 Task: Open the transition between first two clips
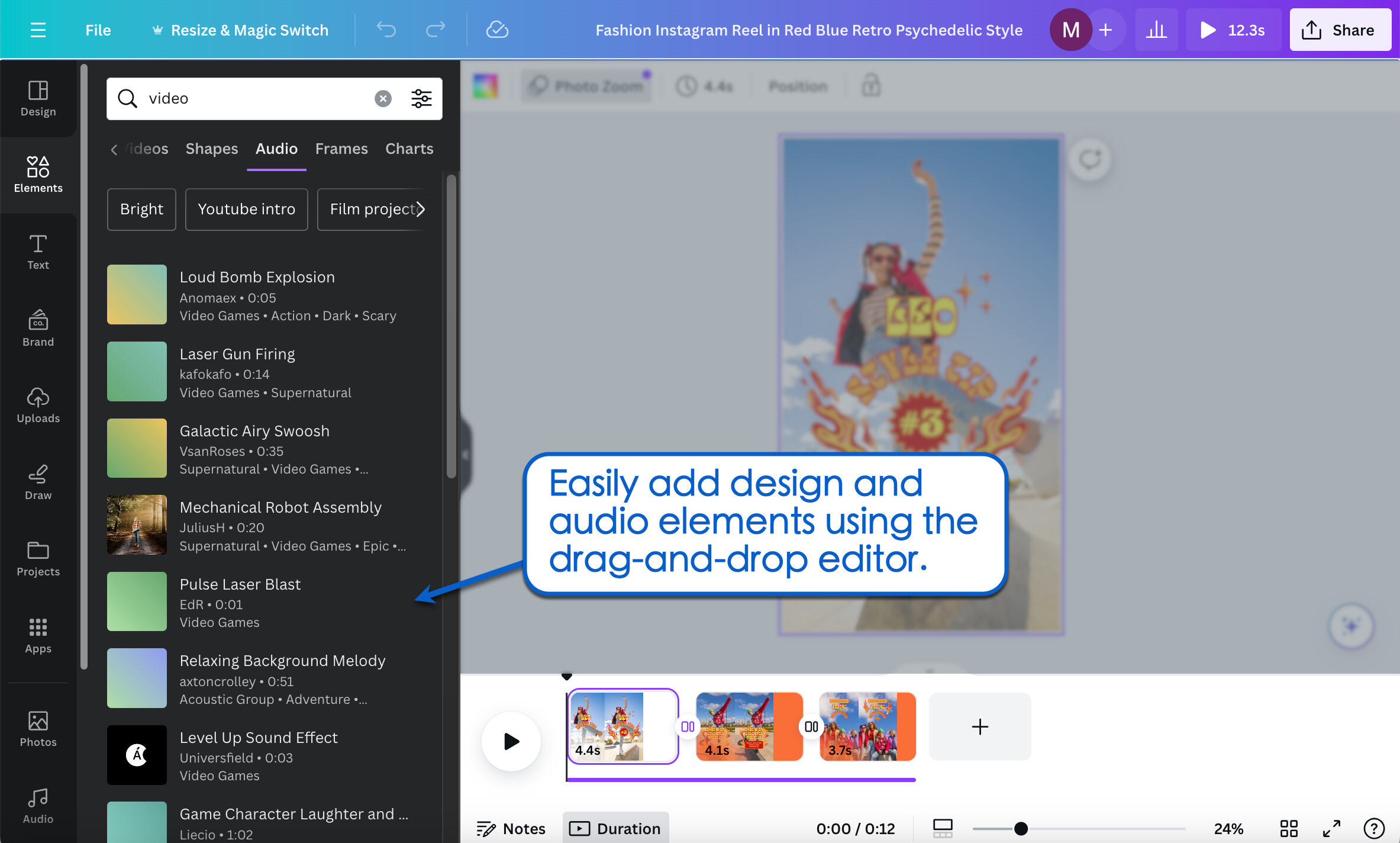pyautogui.click(x=688, y=726)
